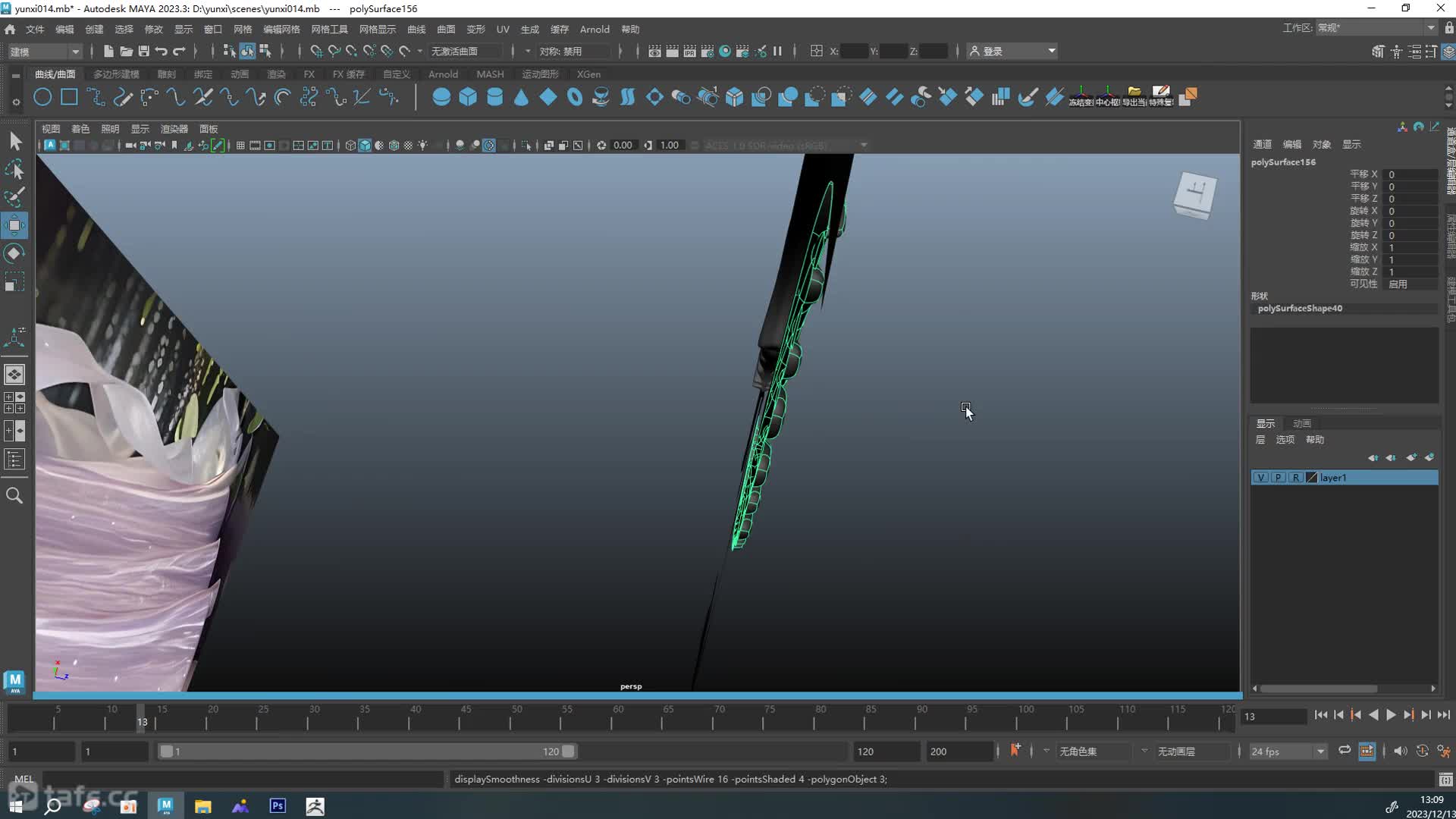Toggle audio speaker icon in range bar
Screen dimensions: 1456x819
[1400, 751]
